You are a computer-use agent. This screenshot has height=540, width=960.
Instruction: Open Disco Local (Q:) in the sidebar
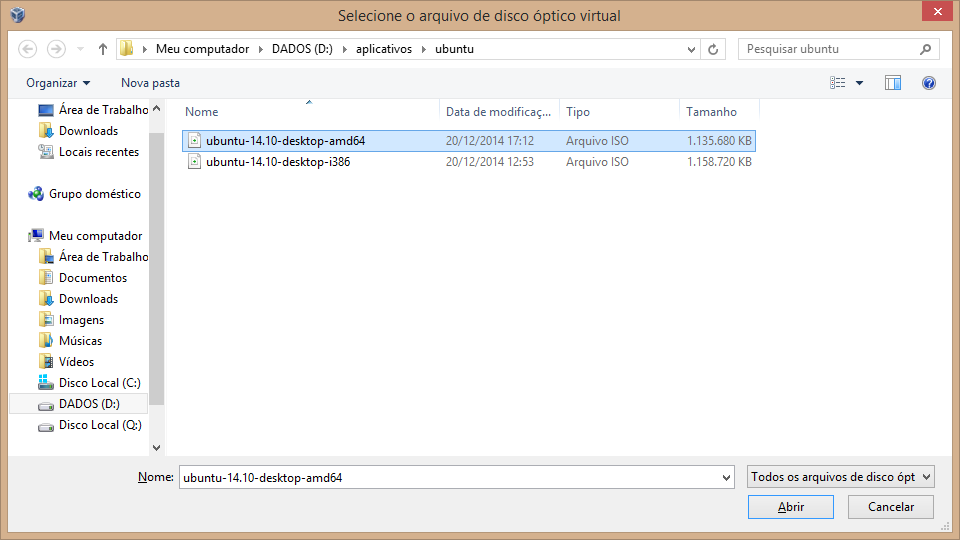point(100,425)
